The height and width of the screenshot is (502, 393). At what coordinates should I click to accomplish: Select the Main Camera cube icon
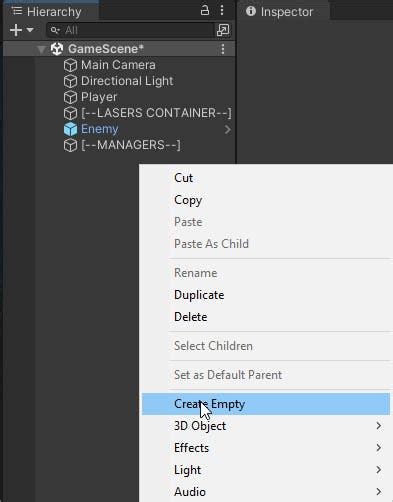tap(70, 65)
